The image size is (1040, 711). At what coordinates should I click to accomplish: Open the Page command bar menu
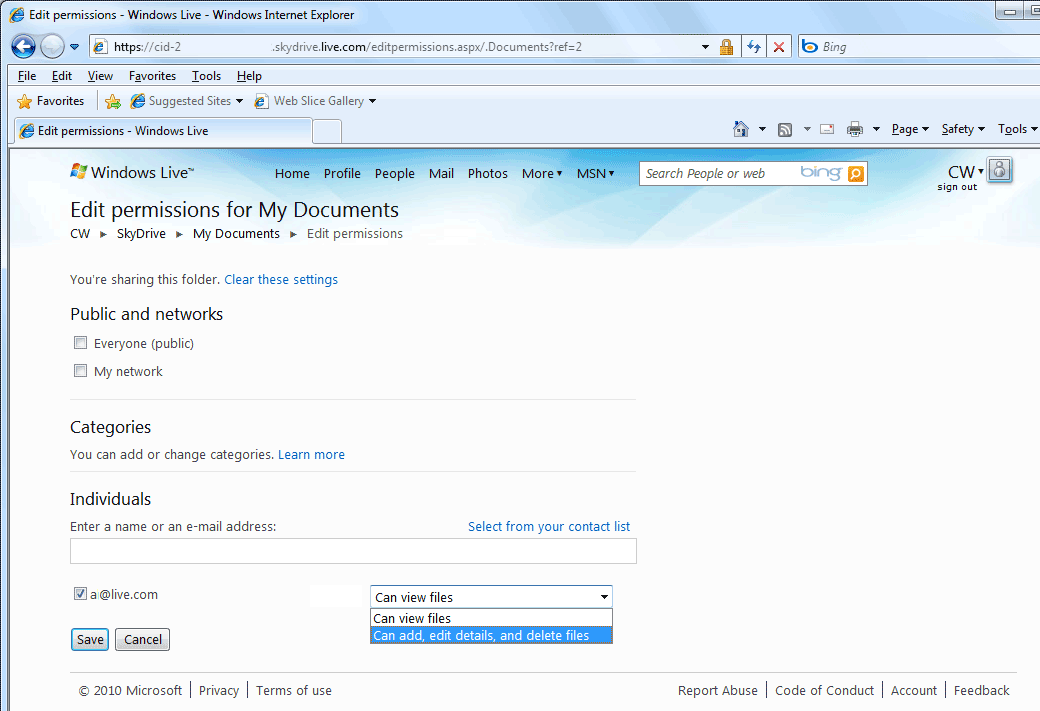(x=910, y=129)
